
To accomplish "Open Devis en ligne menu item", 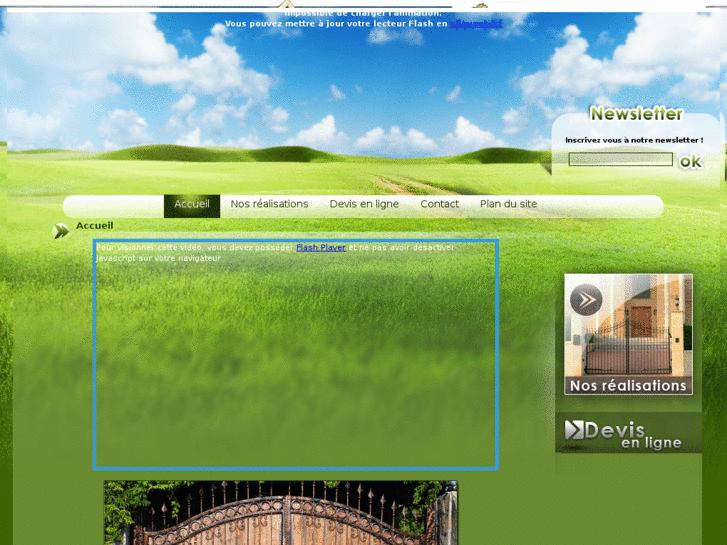I will tap(364, 204).
